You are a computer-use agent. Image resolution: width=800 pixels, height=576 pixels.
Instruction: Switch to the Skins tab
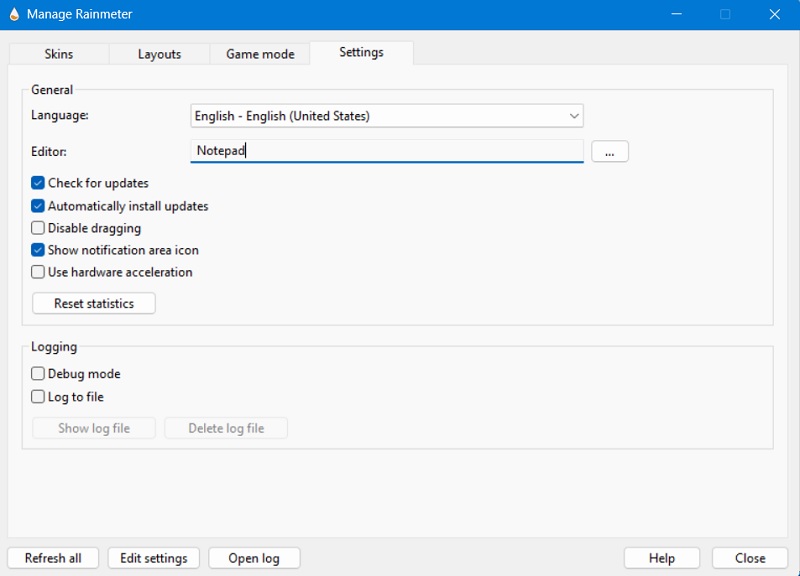point(58,54)
